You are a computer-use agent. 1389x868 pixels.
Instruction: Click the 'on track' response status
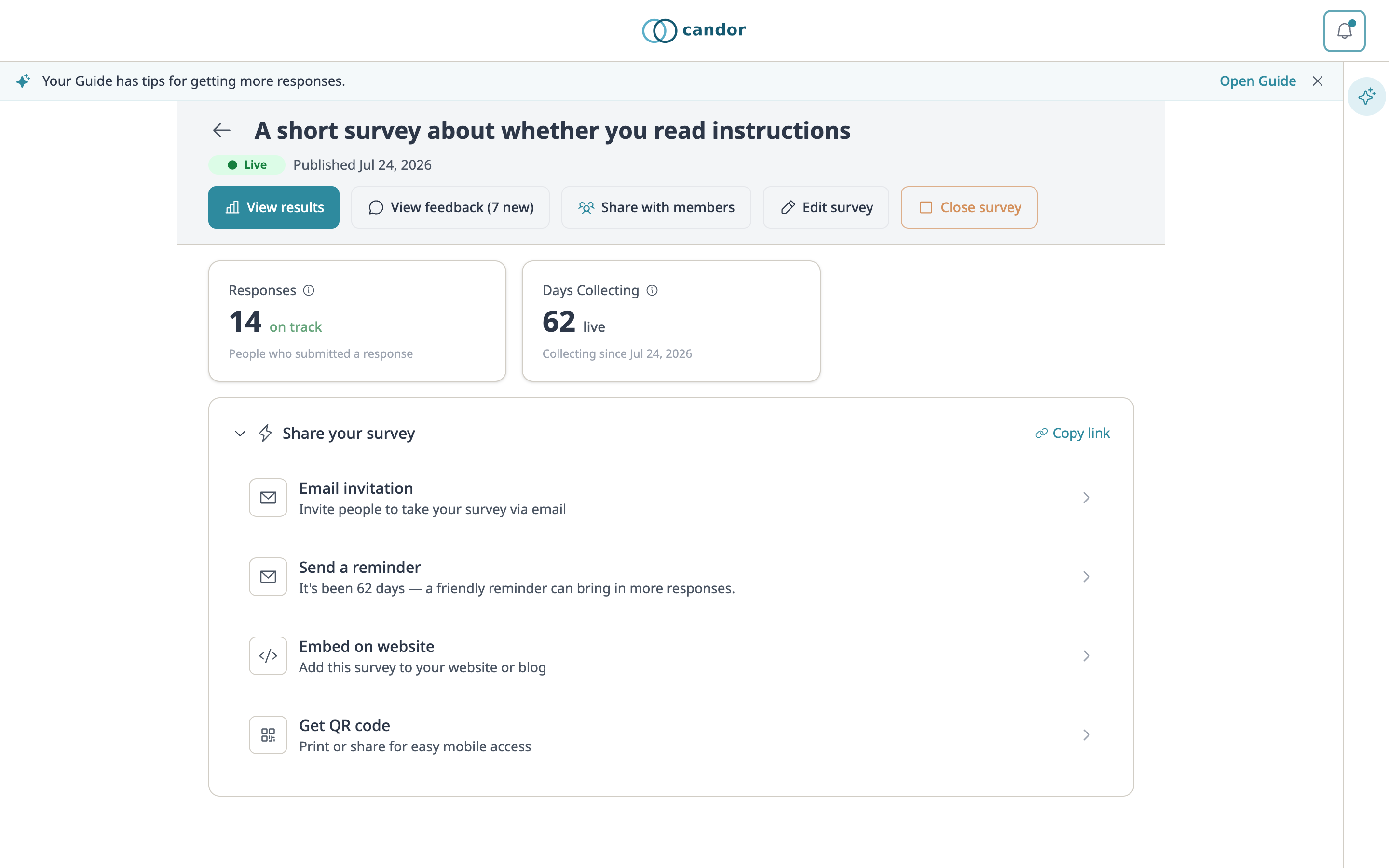point(296,326)
